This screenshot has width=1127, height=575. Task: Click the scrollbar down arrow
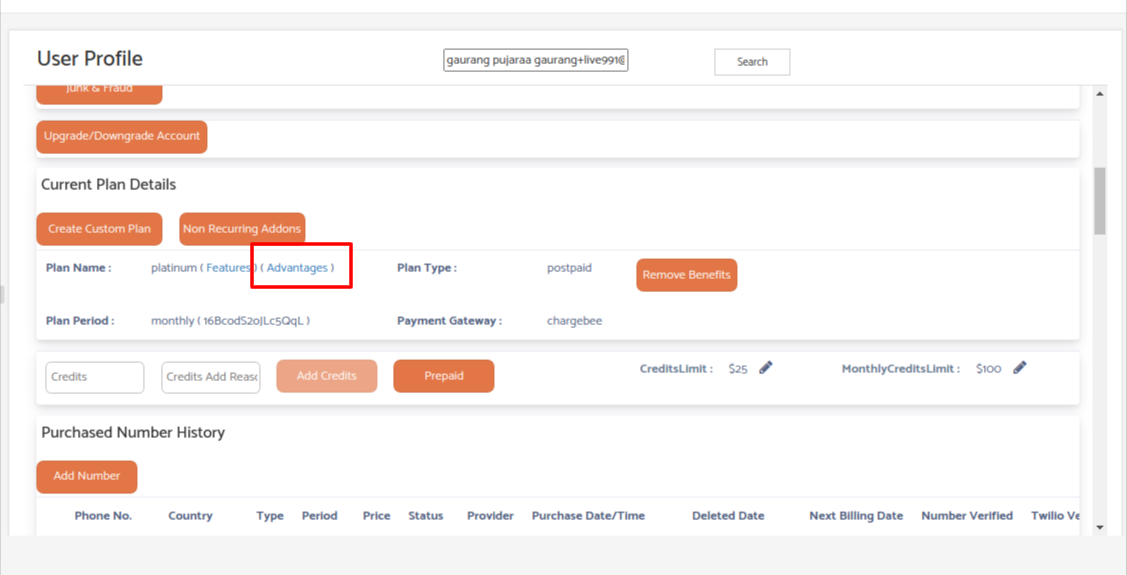(1100, 527)
